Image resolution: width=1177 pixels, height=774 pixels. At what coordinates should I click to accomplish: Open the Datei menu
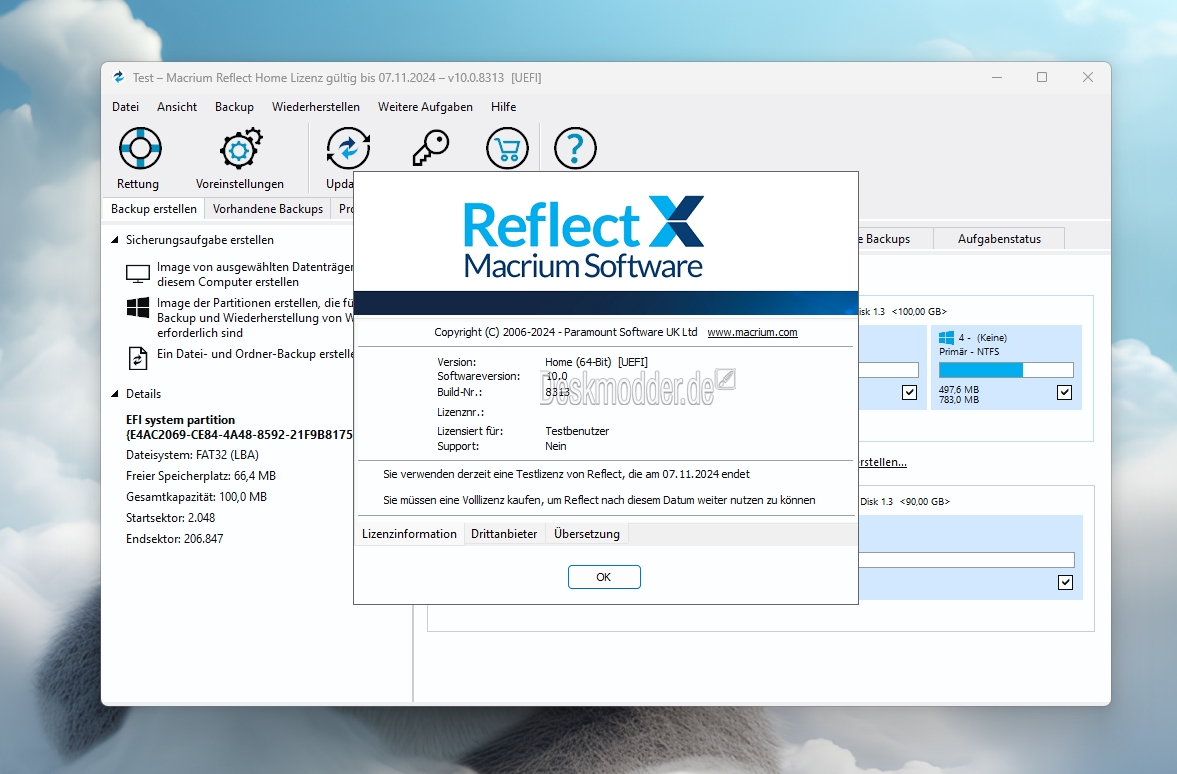(125, 107)
